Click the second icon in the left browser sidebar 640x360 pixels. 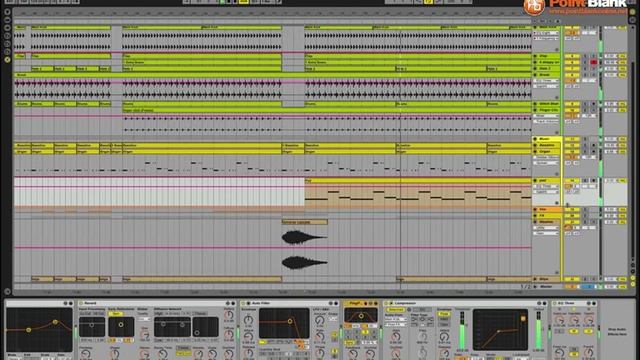(x=7, y=20)
